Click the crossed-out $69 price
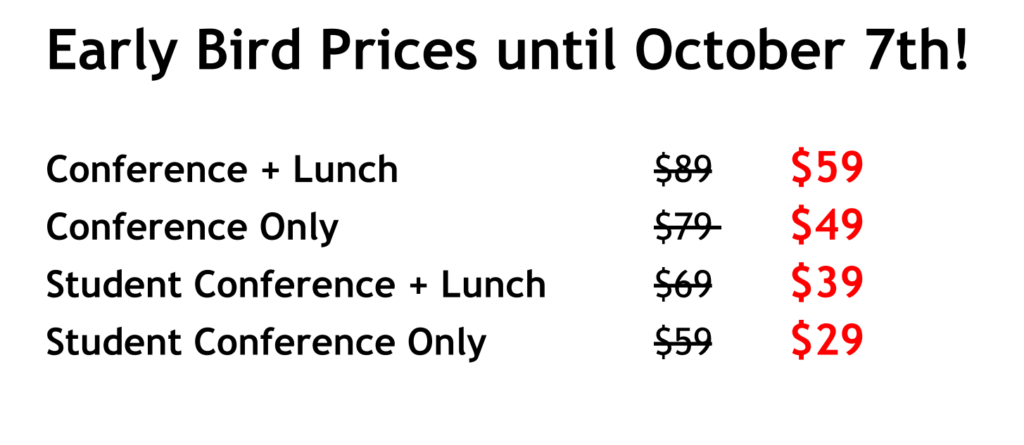The image size is (1024, 445). [x=683, y=286]
